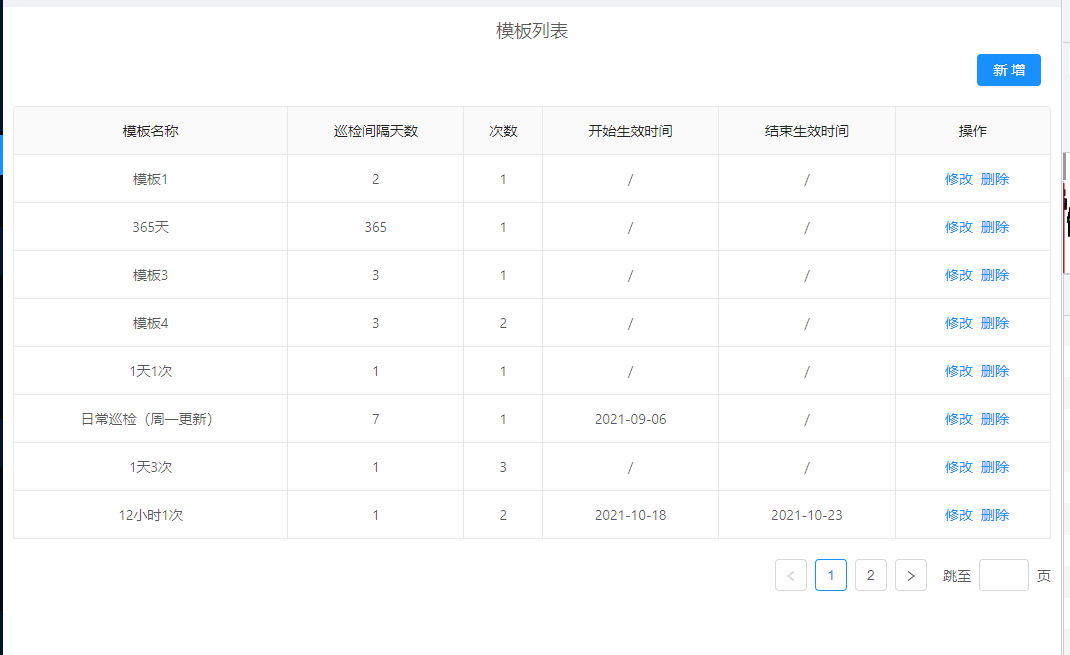Click the 新增 button to add a template

tap(1008, 70)
